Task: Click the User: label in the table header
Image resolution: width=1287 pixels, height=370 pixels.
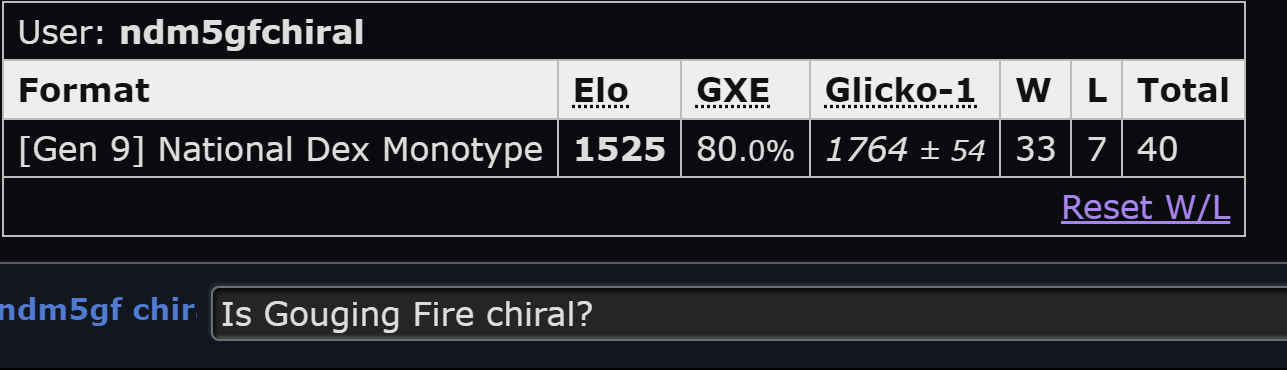Action: 62,33
